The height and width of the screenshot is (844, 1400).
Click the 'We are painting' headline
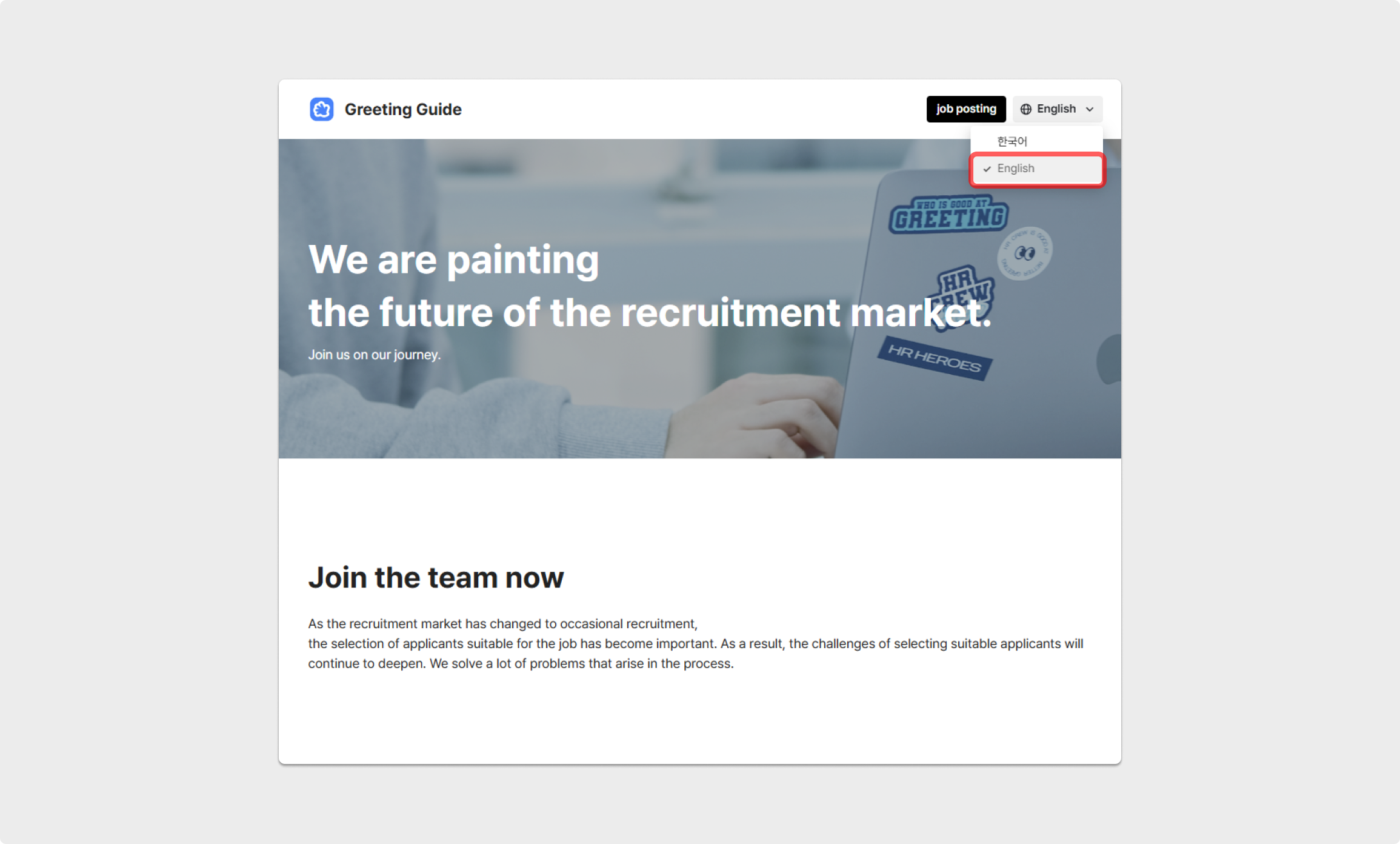tap(453, 260)
